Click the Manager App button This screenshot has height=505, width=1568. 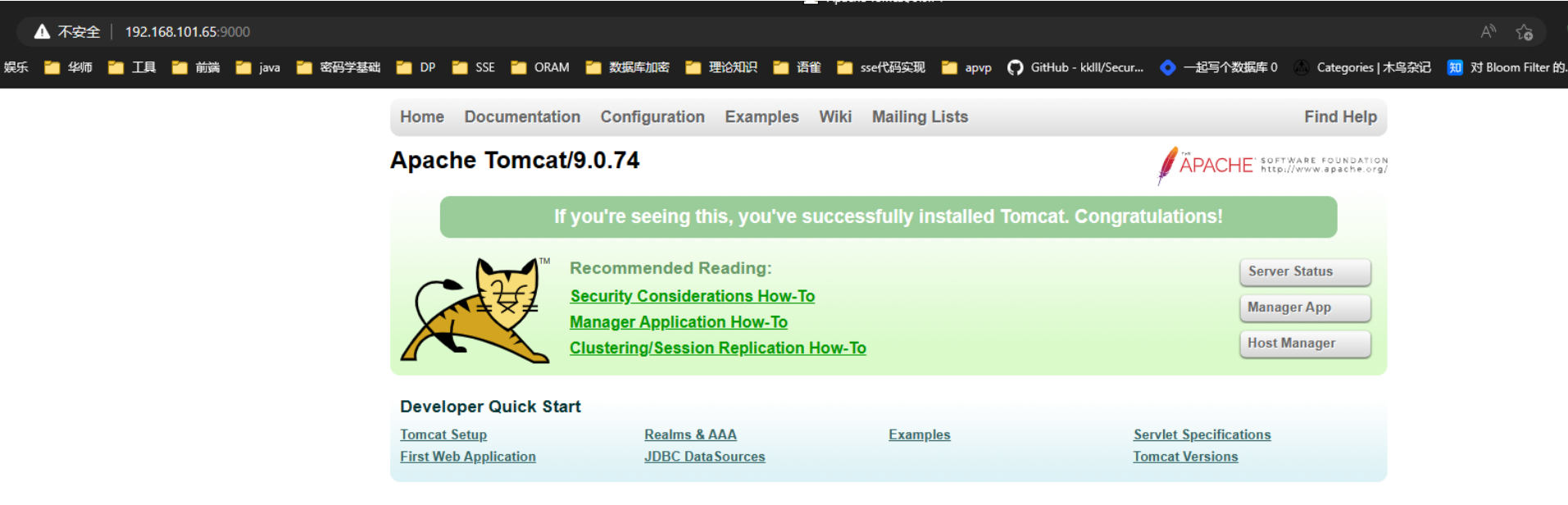[1305, 307]
